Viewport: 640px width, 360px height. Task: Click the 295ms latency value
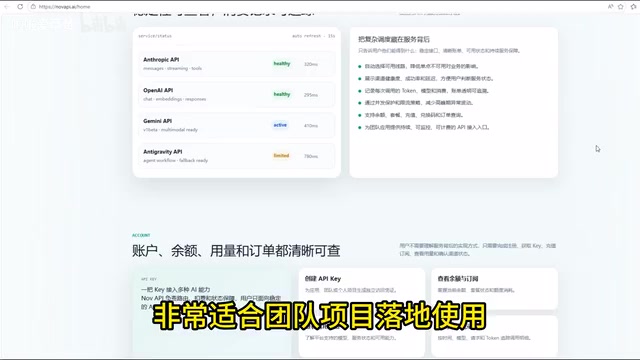pyautogui.click(x=311, y=95)
